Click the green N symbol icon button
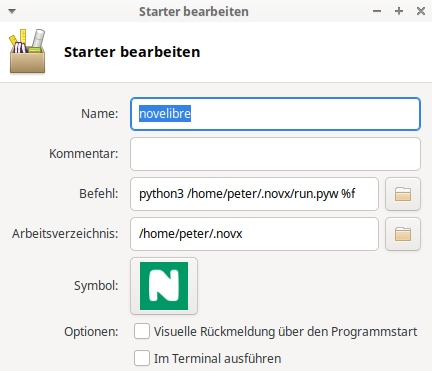432x371 pixels. pos(164,286)
